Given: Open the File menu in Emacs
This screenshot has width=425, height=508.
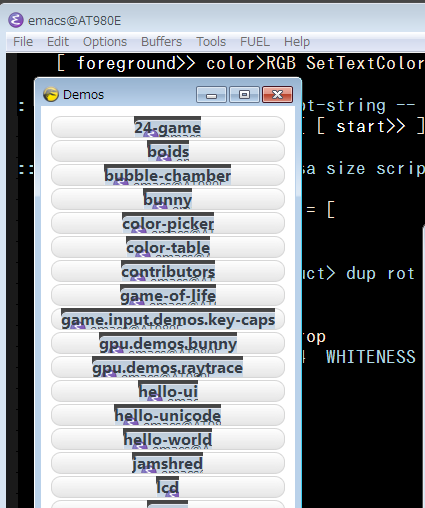Looking at the screenshot, I should (x=23, y=42).
